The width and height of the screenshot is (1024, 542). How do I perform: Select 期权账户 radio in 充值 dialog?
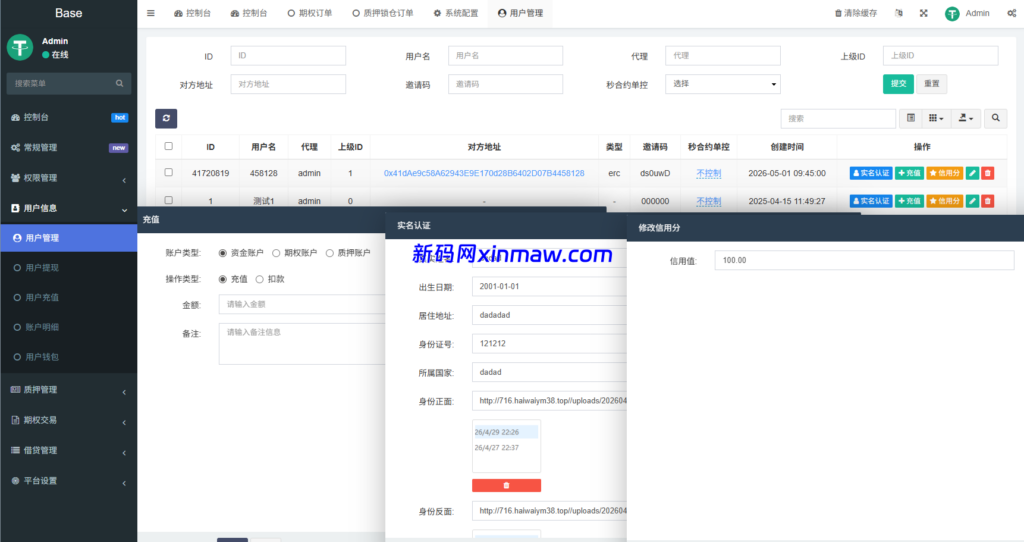[x=276, y=253]
